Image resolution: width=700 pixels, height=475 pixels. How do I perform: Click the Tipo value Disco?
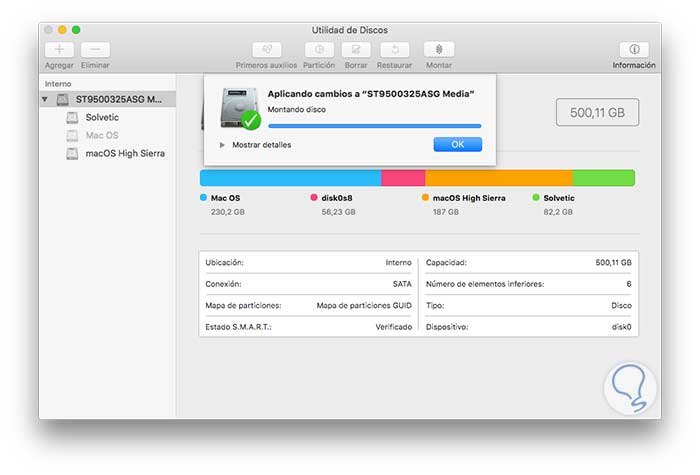click(621, 305)
